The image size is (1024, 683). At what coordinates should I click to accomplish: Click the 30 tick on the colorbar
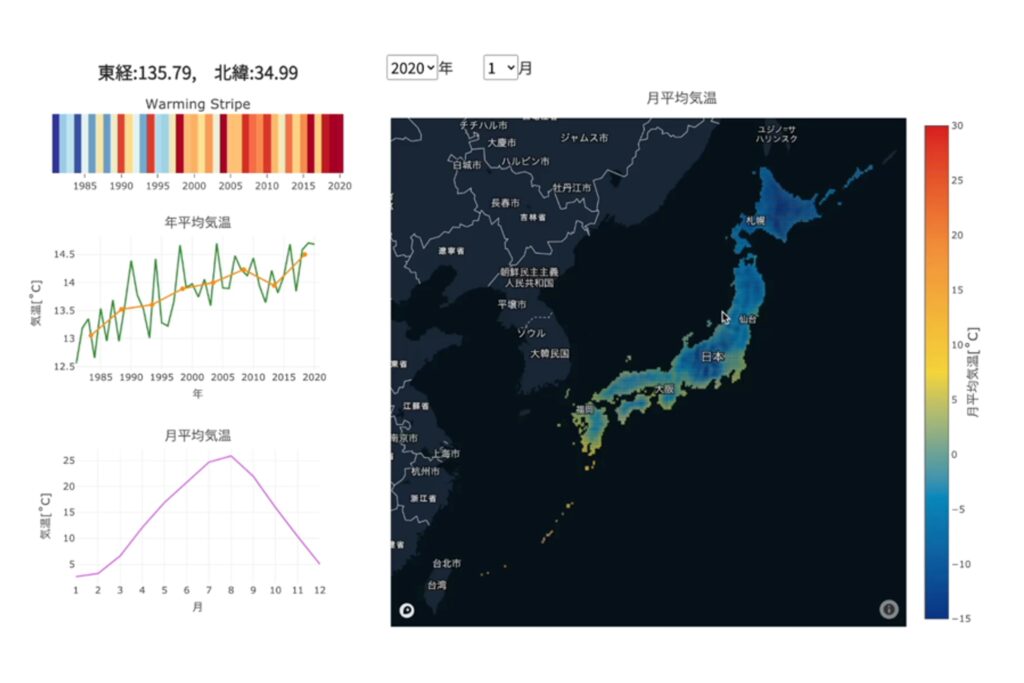957,125
